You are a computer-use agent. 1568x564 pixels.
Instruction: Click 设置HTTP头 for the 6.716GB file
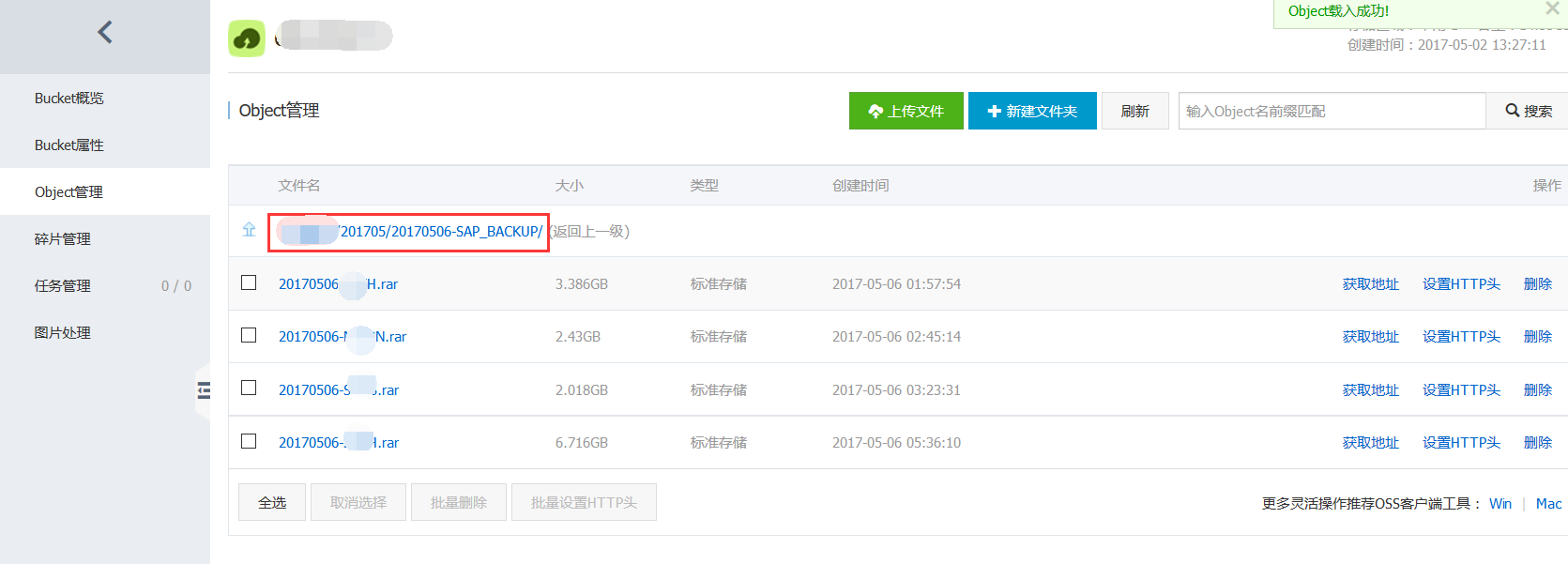pyautogui.click(x=1461, y=443)
